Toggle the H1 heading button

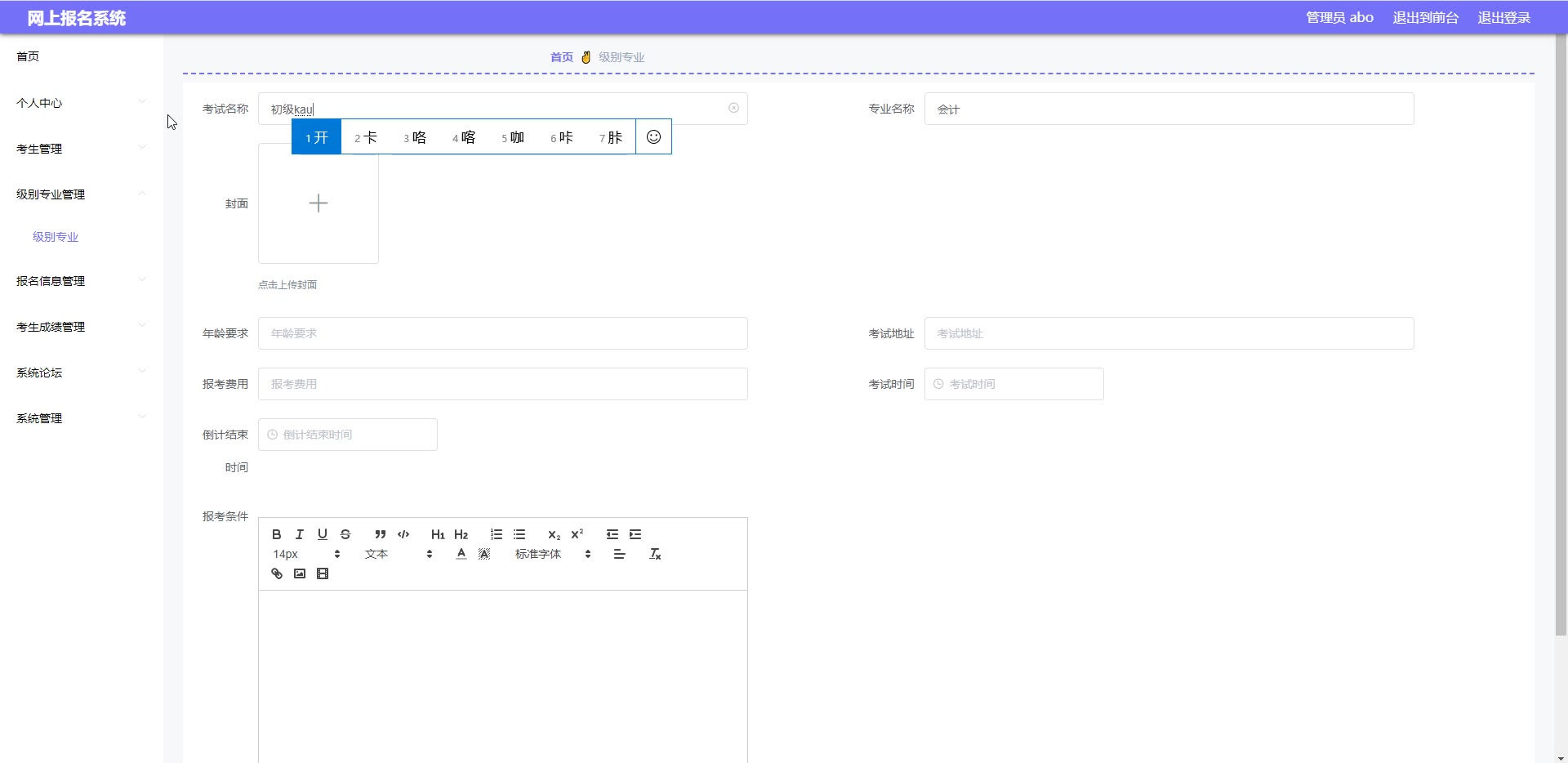(x=438, y=534)
